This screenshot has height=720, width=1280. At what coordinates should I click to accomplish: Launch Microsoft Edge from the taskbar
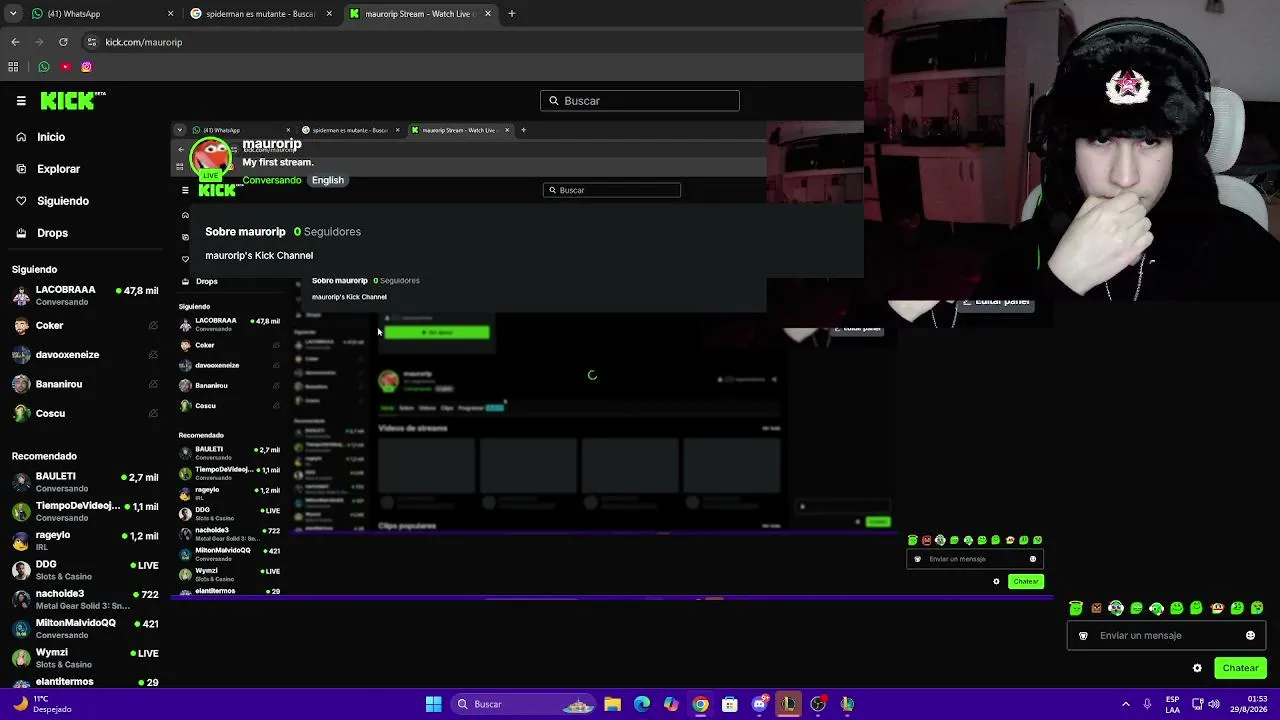642,704
